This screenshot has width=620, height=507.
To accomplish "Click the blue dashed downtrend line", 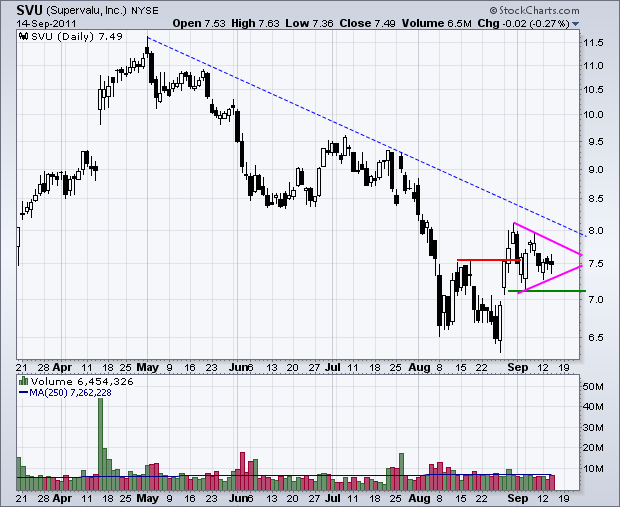I will pyautogui.click(x=367, y=137).
